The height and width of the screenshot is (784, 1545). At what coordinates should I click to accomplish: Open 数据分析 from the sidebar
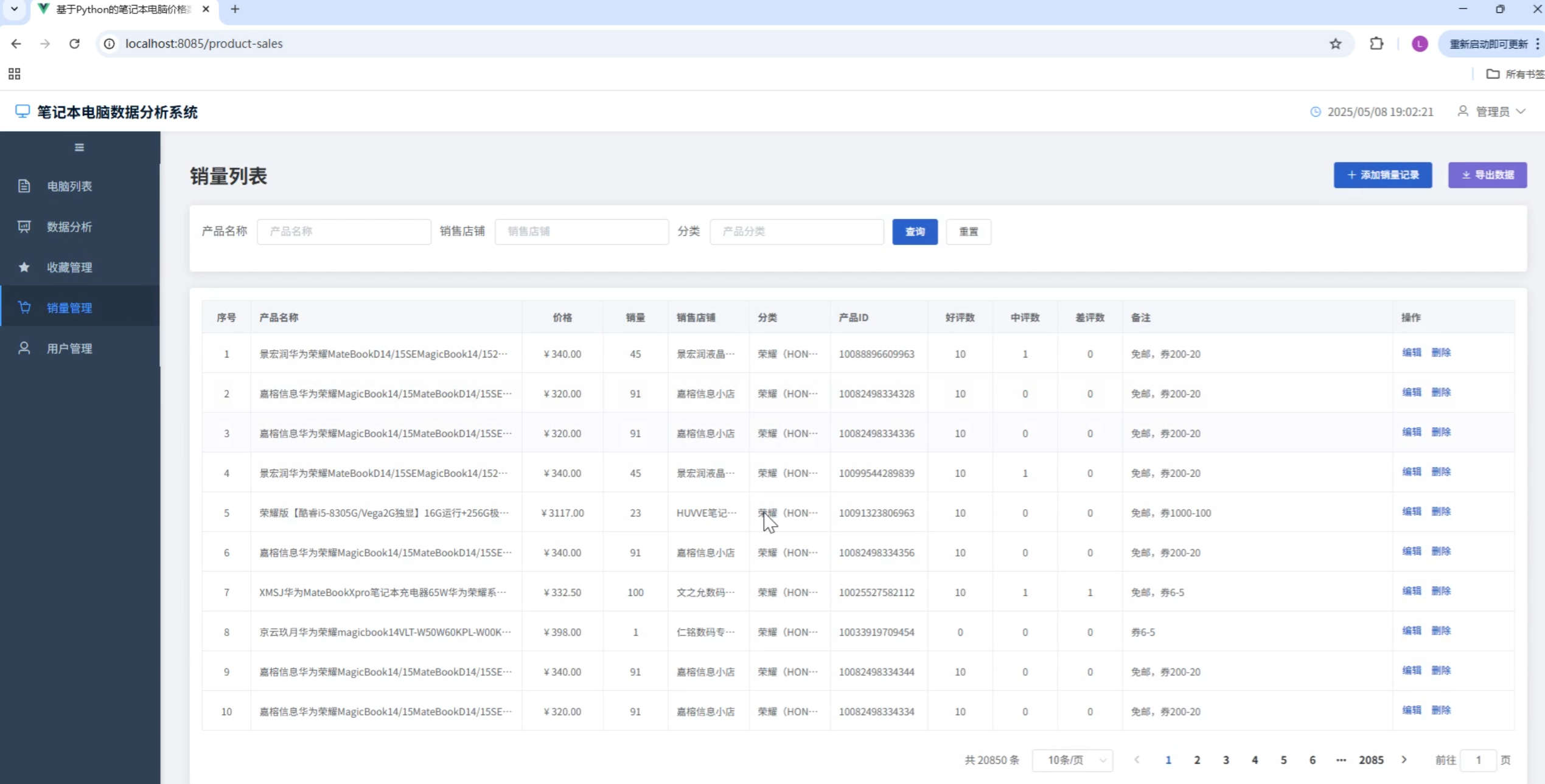pos(69,227)
